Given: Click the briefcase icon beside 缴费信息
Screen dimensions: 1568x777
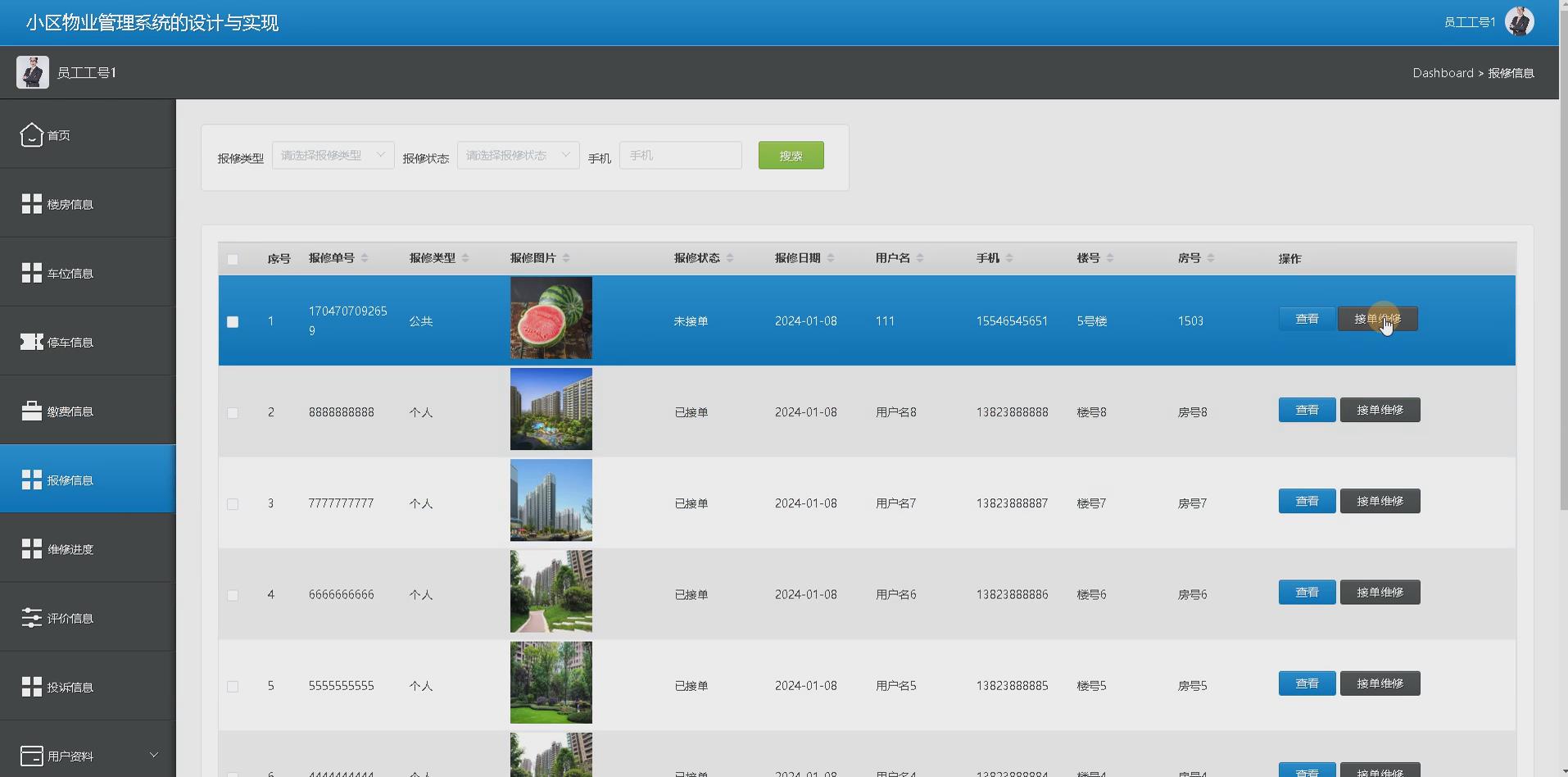Looking at the screenshot, I should [x=31, y=411].
